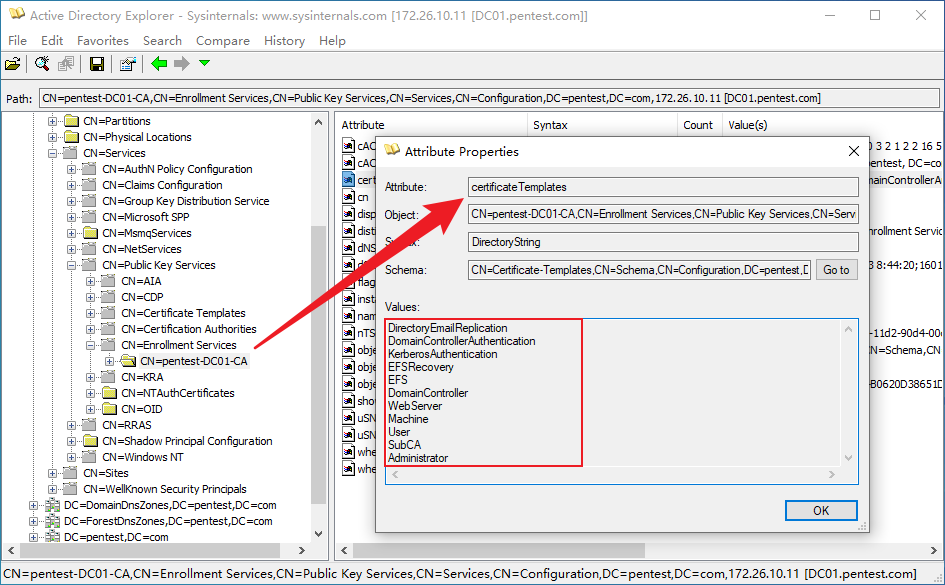This screenshot has height=585, width=945.
Task: Select the CN=RRAS tree item
Action: [x=127, y=425]
